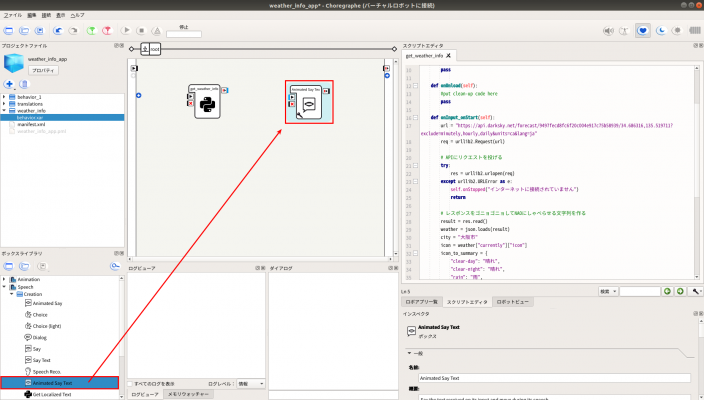Click the 名前 input field in inspector
Screen dimensions: 704x400
tap(555, 378)
